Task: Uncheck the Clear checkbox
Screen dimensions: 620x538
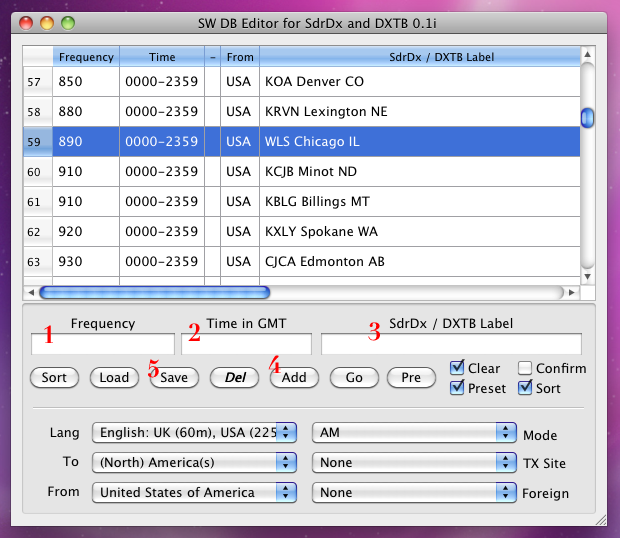Action: 457,368
